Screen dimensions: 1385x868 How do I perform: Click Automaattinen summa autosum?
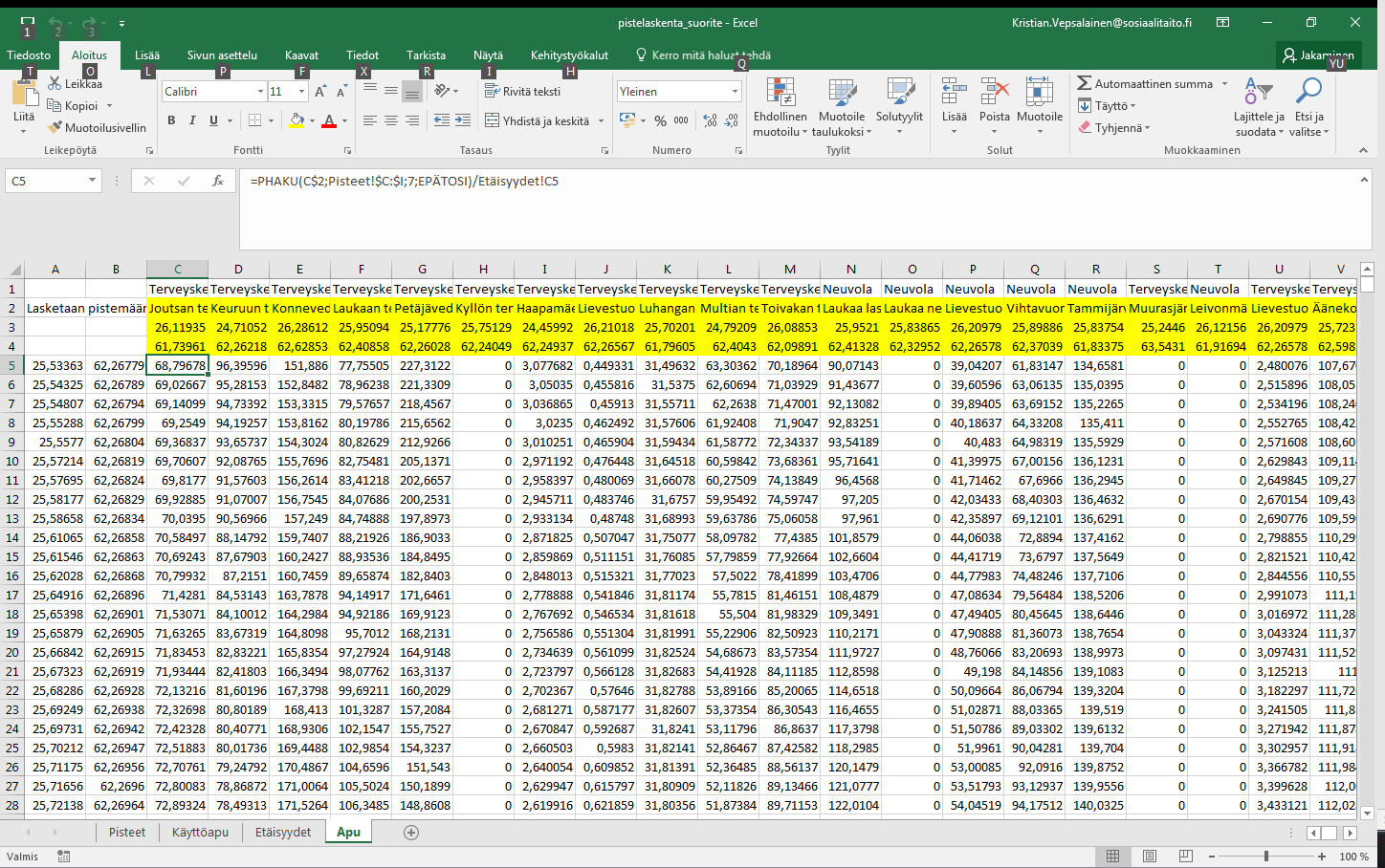click(x=1145, y=84)
